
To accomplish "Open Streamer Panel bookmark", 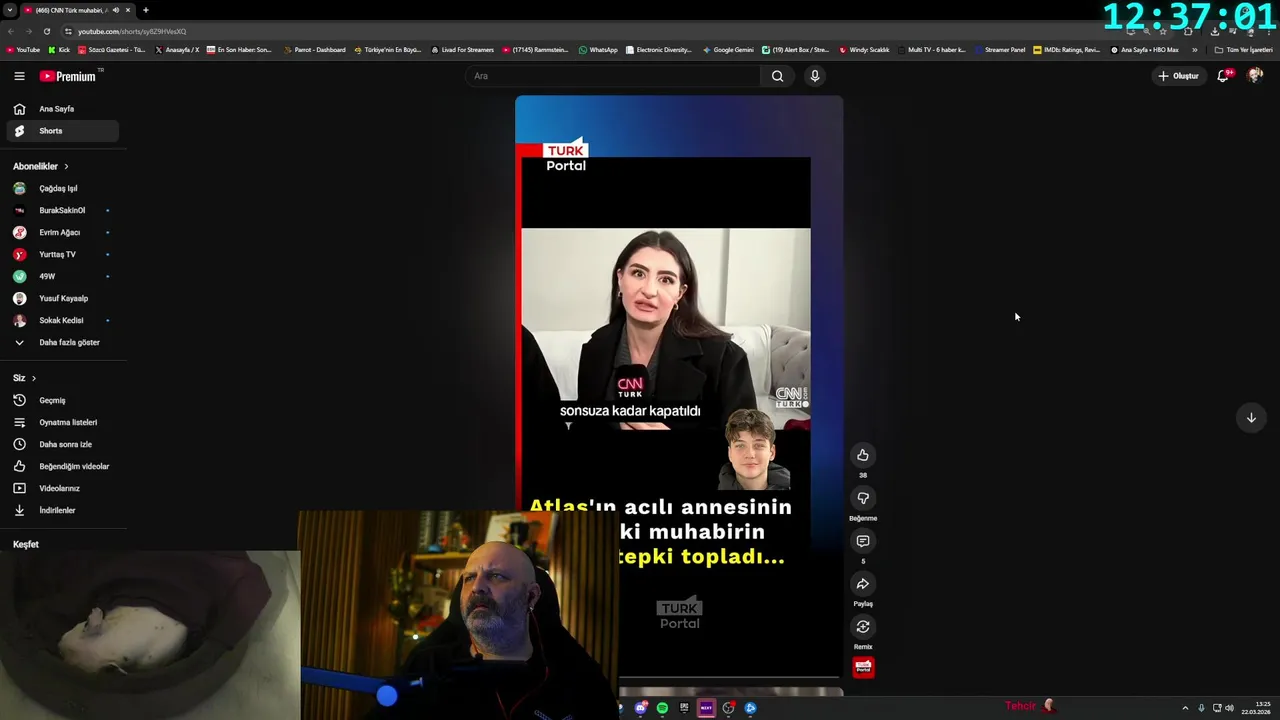I will pyautogui.click(x=1000, y=50).
